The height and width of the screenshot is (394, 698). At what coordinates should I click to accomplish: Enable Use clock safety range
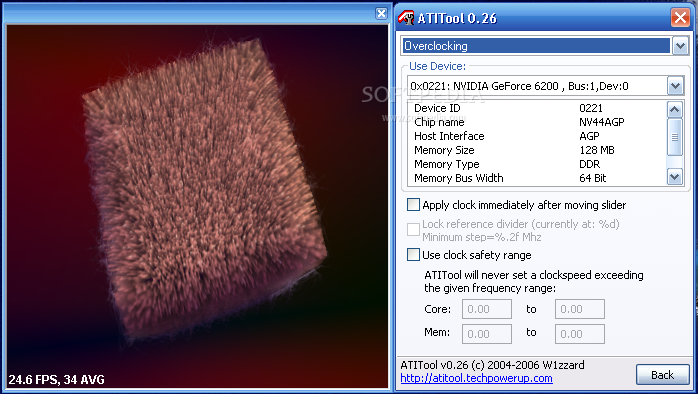click(413, 255)
